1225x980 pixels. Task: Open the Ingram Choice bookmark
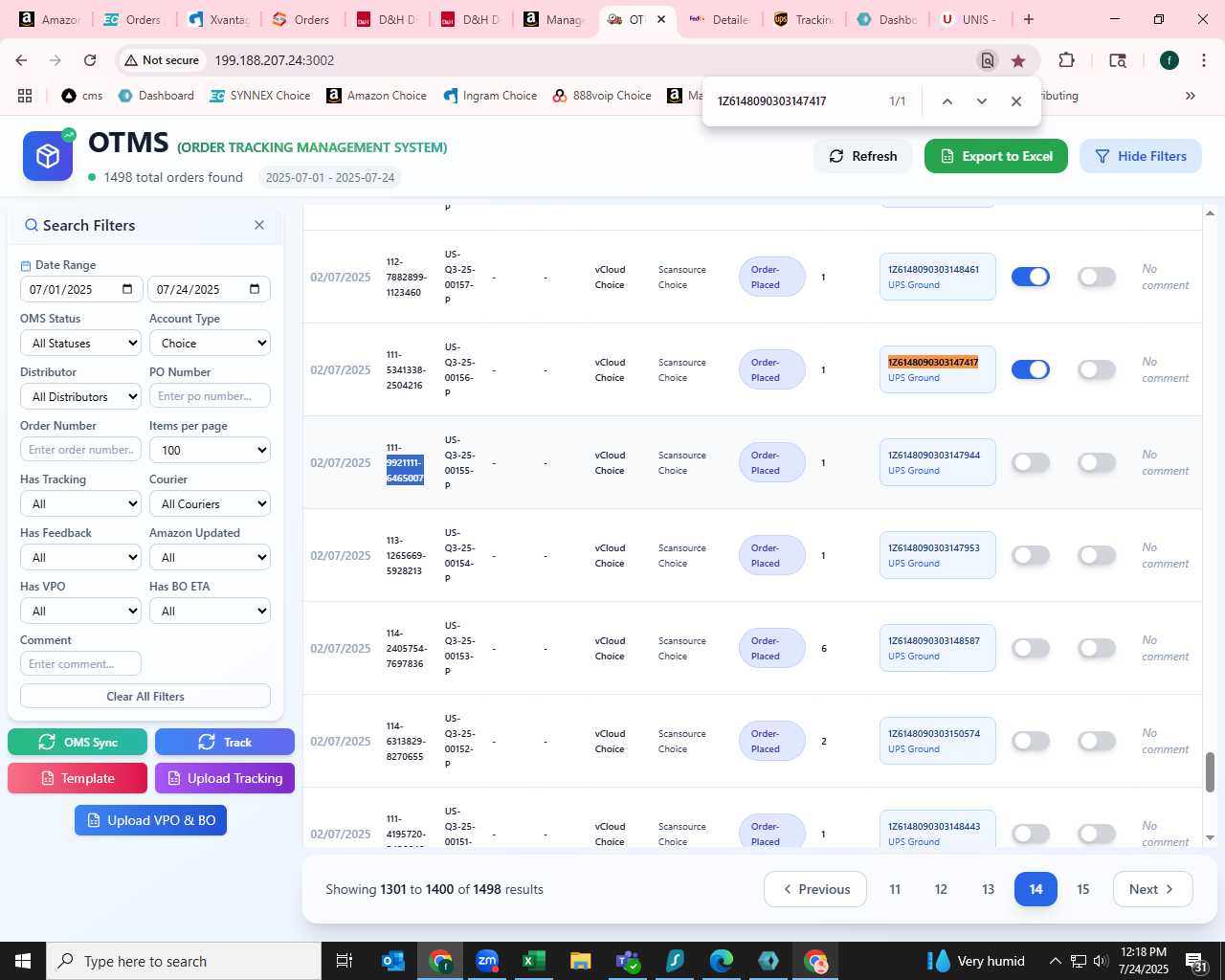pyautogui.click(x=490, y=96)
